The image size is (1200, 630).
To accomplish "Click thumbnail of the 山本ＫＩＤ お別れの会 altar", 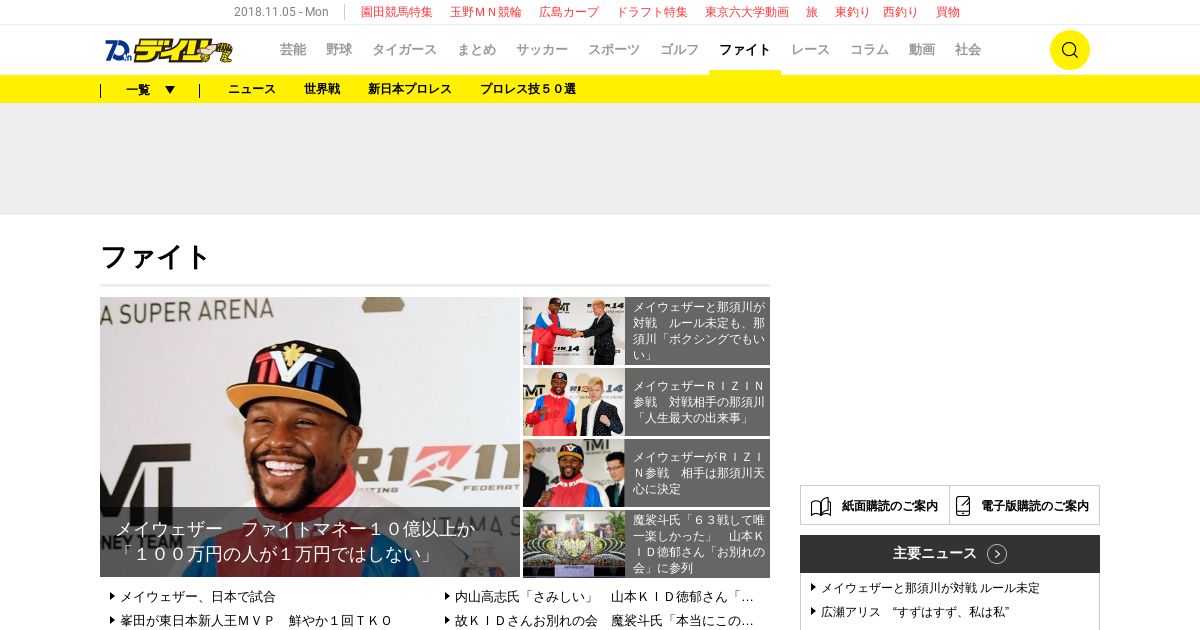I will pyautogui.click(x=574, y=544).
